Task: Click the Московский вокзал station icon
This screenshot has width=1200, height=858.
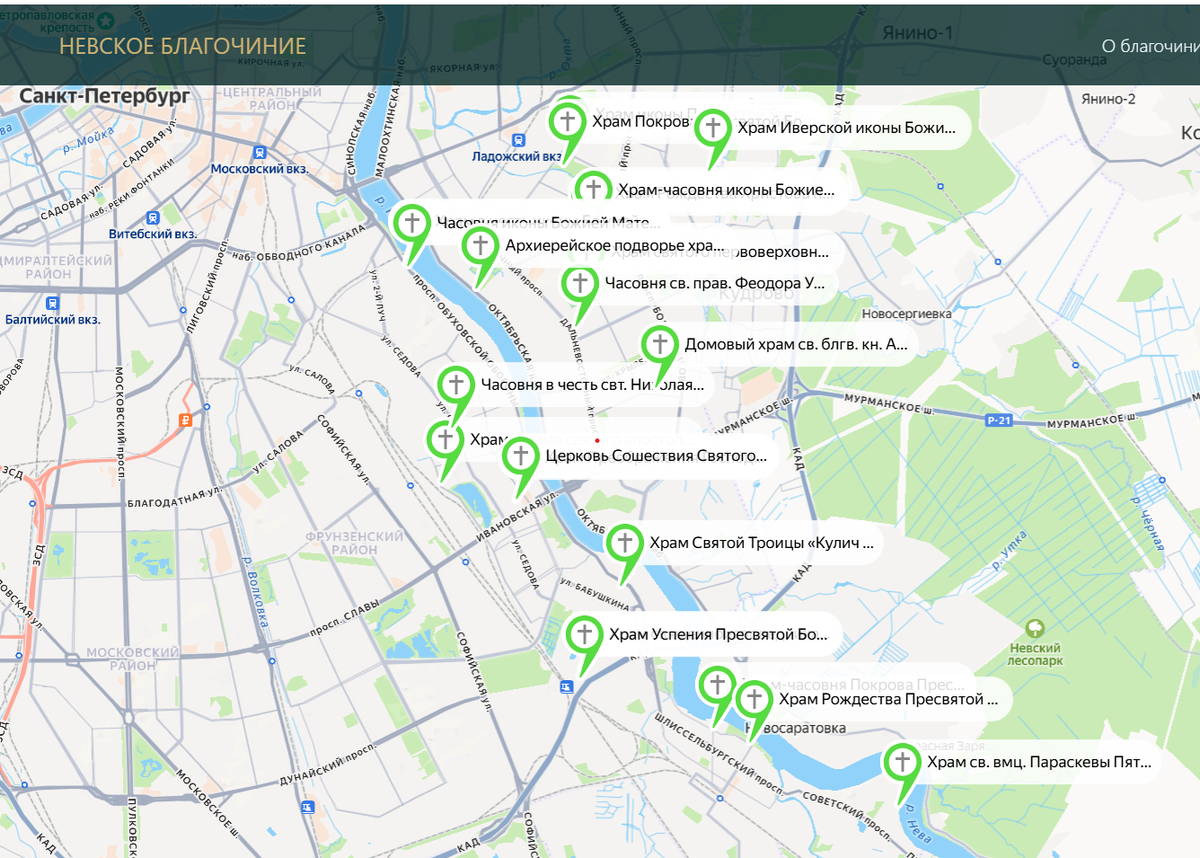Action: click(260, 153)
